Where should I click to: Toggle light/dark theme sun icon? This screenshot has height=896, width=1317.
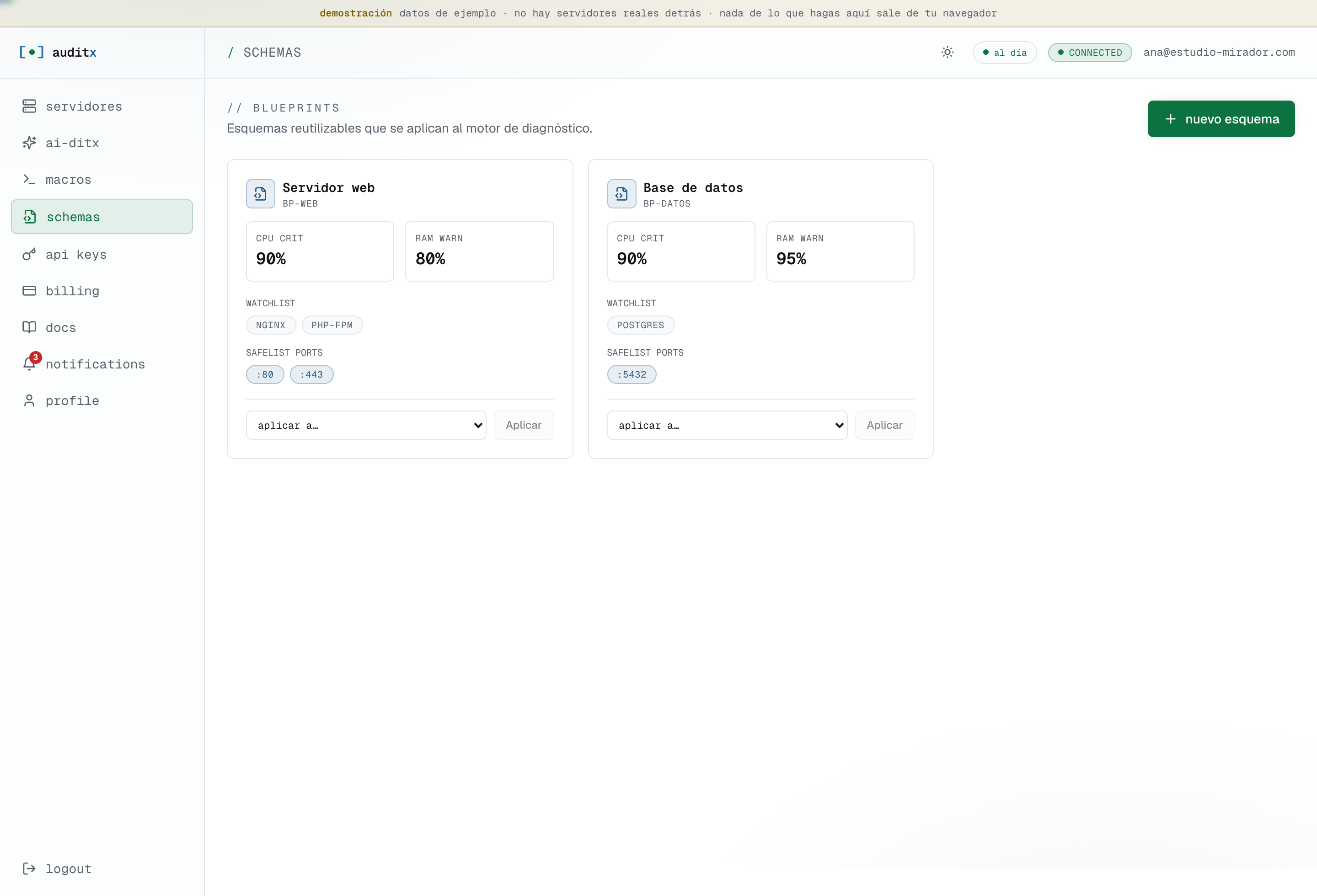tap(947, 52)
